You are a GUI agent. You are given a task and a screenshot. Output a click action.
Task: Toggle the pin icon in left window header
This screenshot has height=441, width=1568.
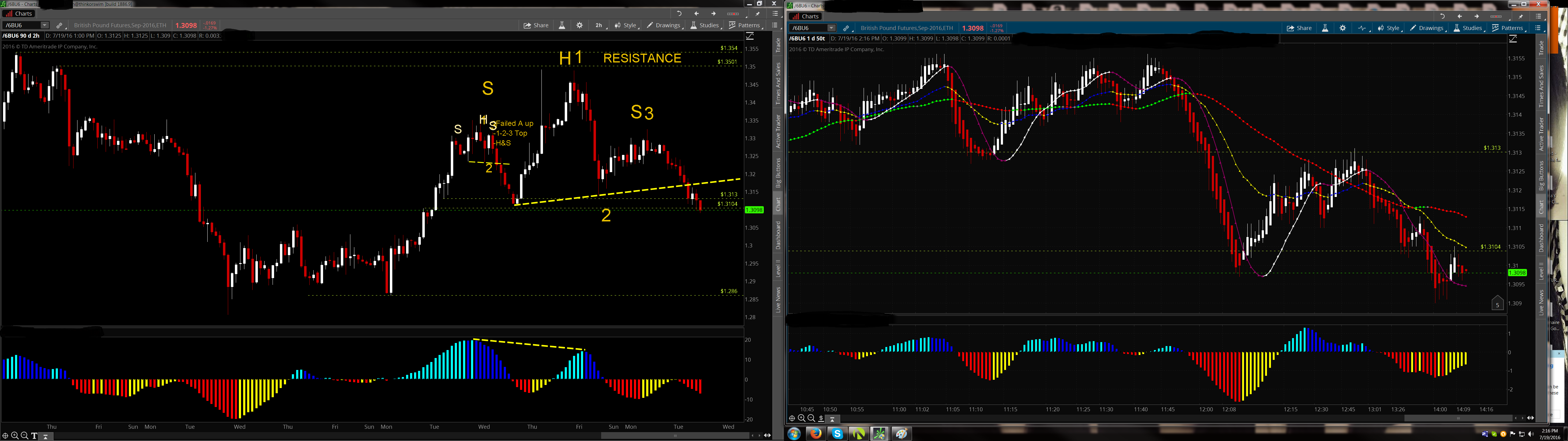(x=758, y=13)
